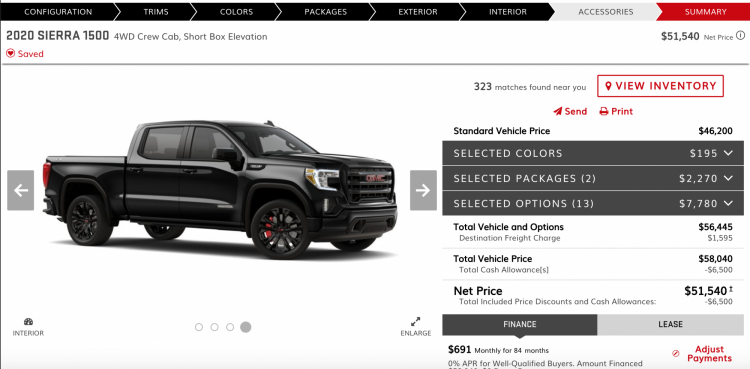750x369 pixels.
Task: Expand the Selected Packages section
Action: point(593,179)
